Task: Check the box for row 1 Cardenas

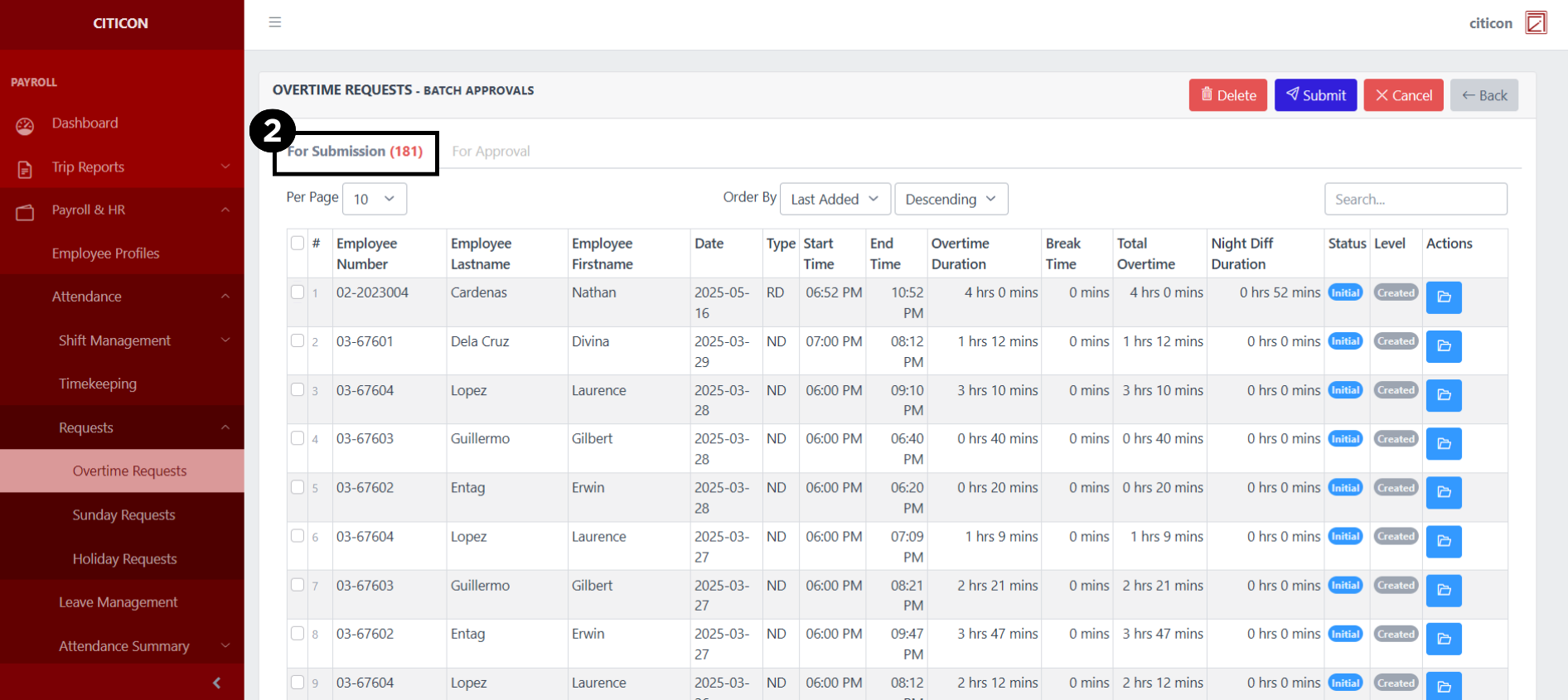Action: click(298, 292)
